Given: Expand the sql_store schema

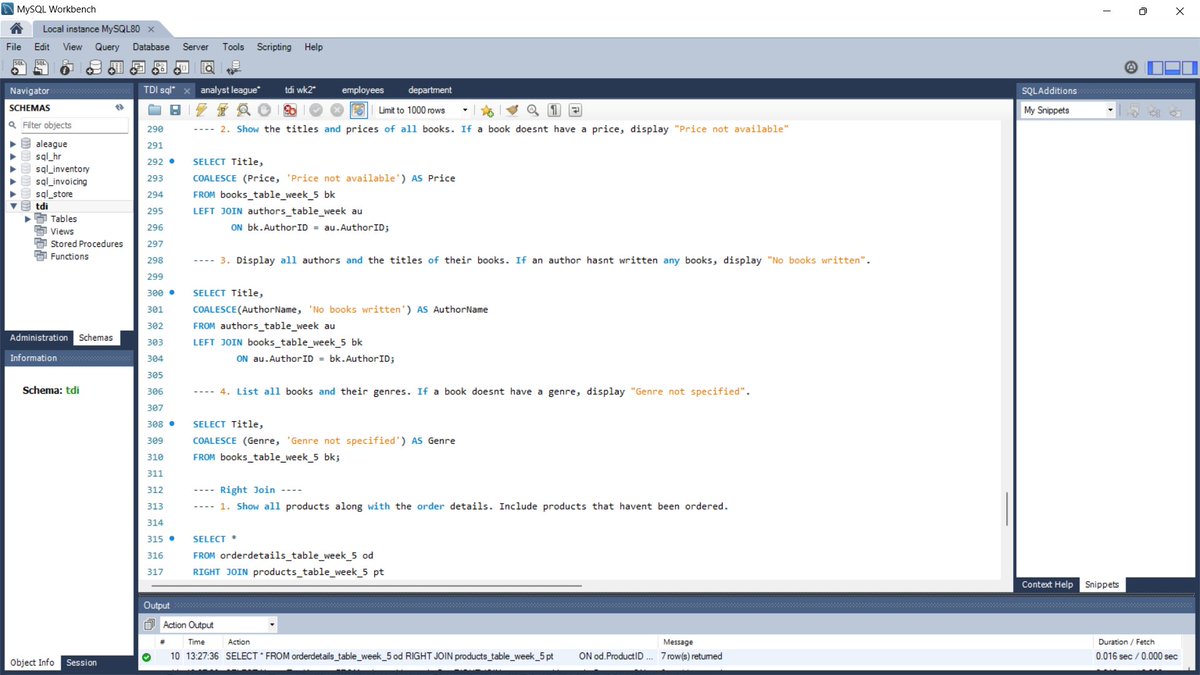Looking at the screenshot, I should point(13,194).
